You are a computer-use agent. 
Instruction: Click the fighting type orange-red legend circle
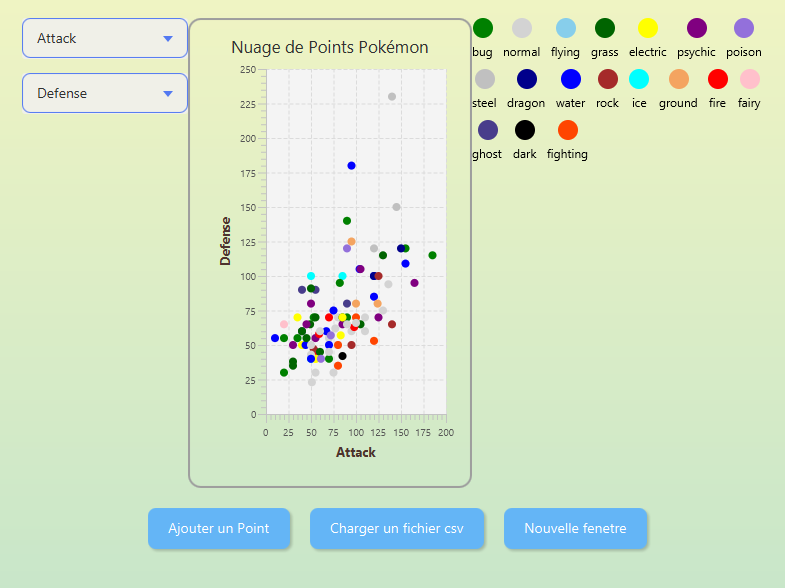click(568, 130)
